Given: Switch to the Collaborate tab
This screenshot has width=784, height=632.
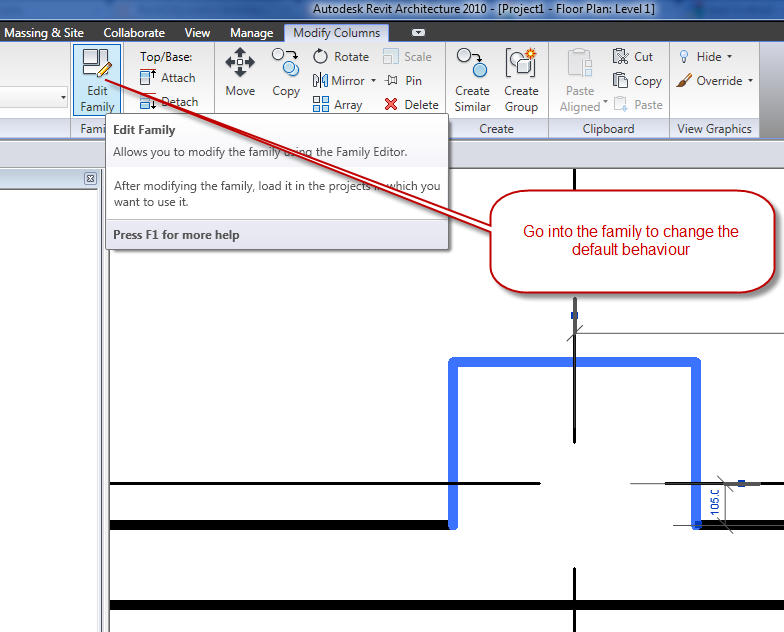Looking at the screenshot, I should (x=134, y=33).
